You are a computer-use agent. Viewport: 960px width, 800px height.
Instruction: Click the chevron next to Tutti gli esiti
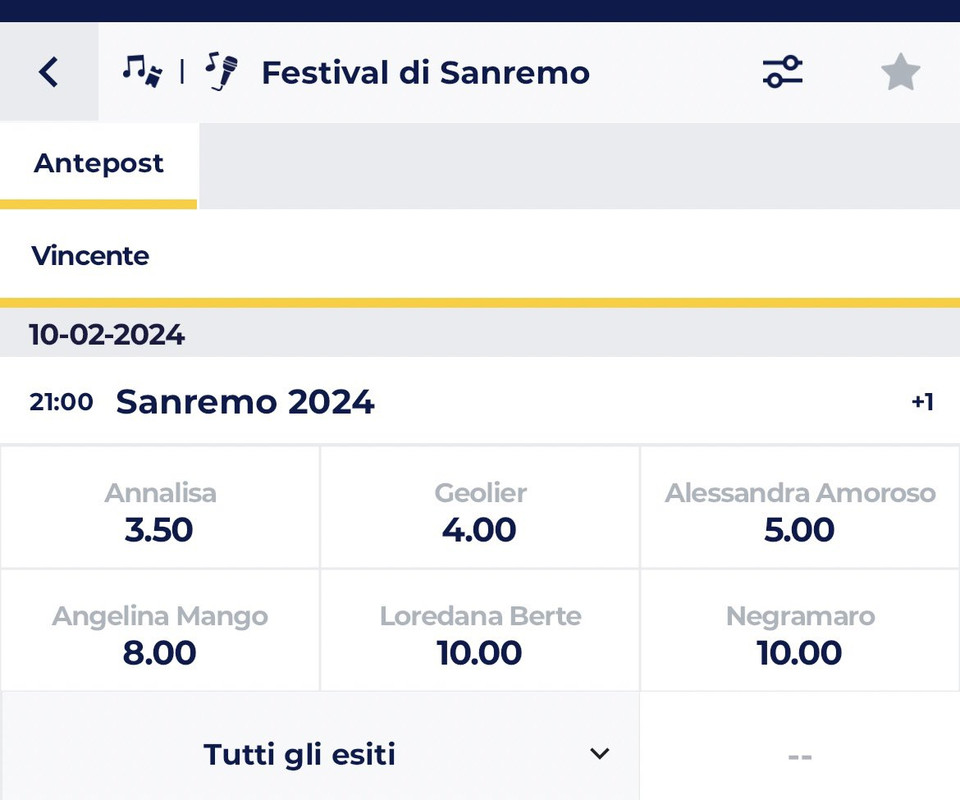pos(599,754)
